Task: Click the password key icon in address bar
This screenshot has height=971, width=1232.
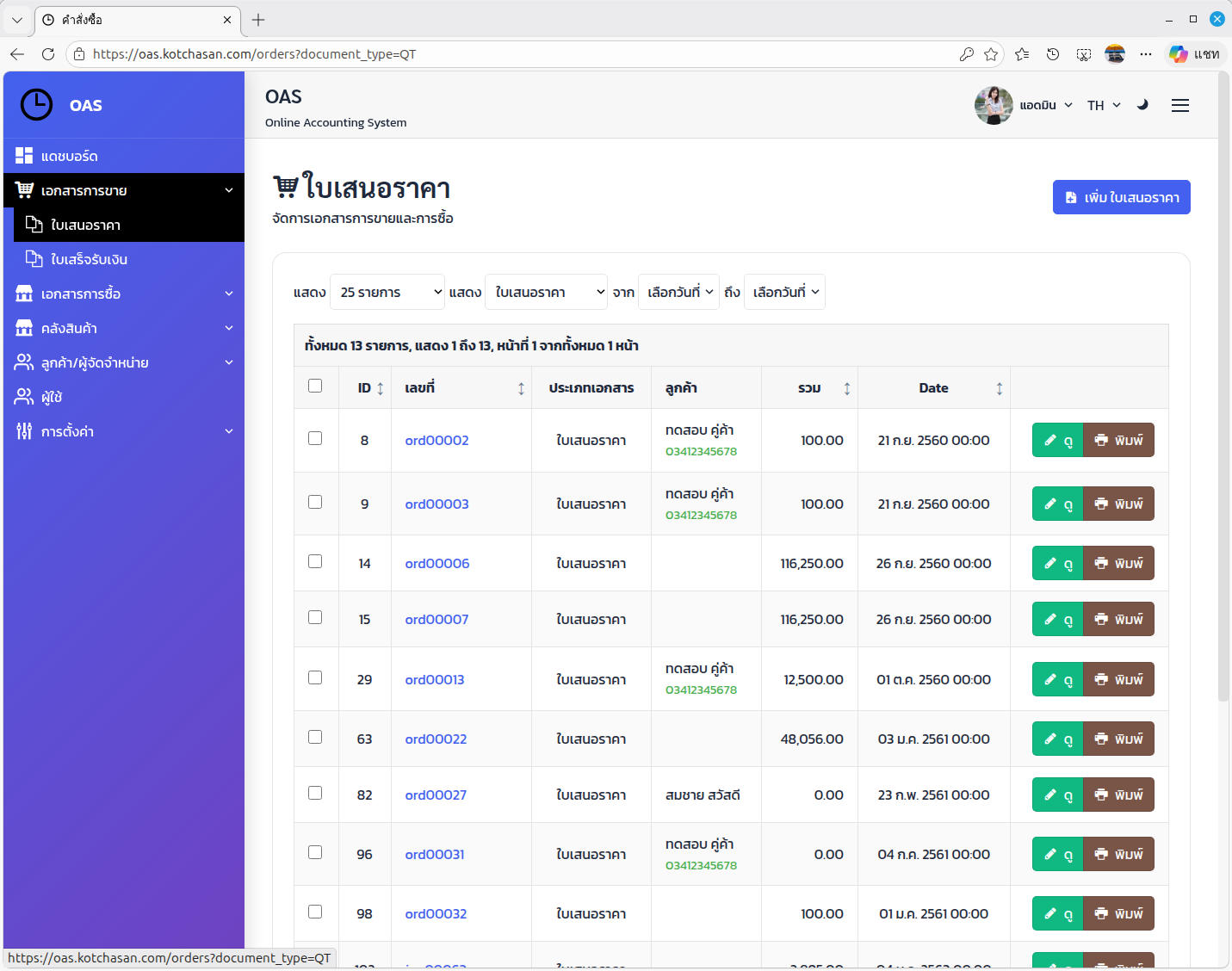Action: coord(967,54)
